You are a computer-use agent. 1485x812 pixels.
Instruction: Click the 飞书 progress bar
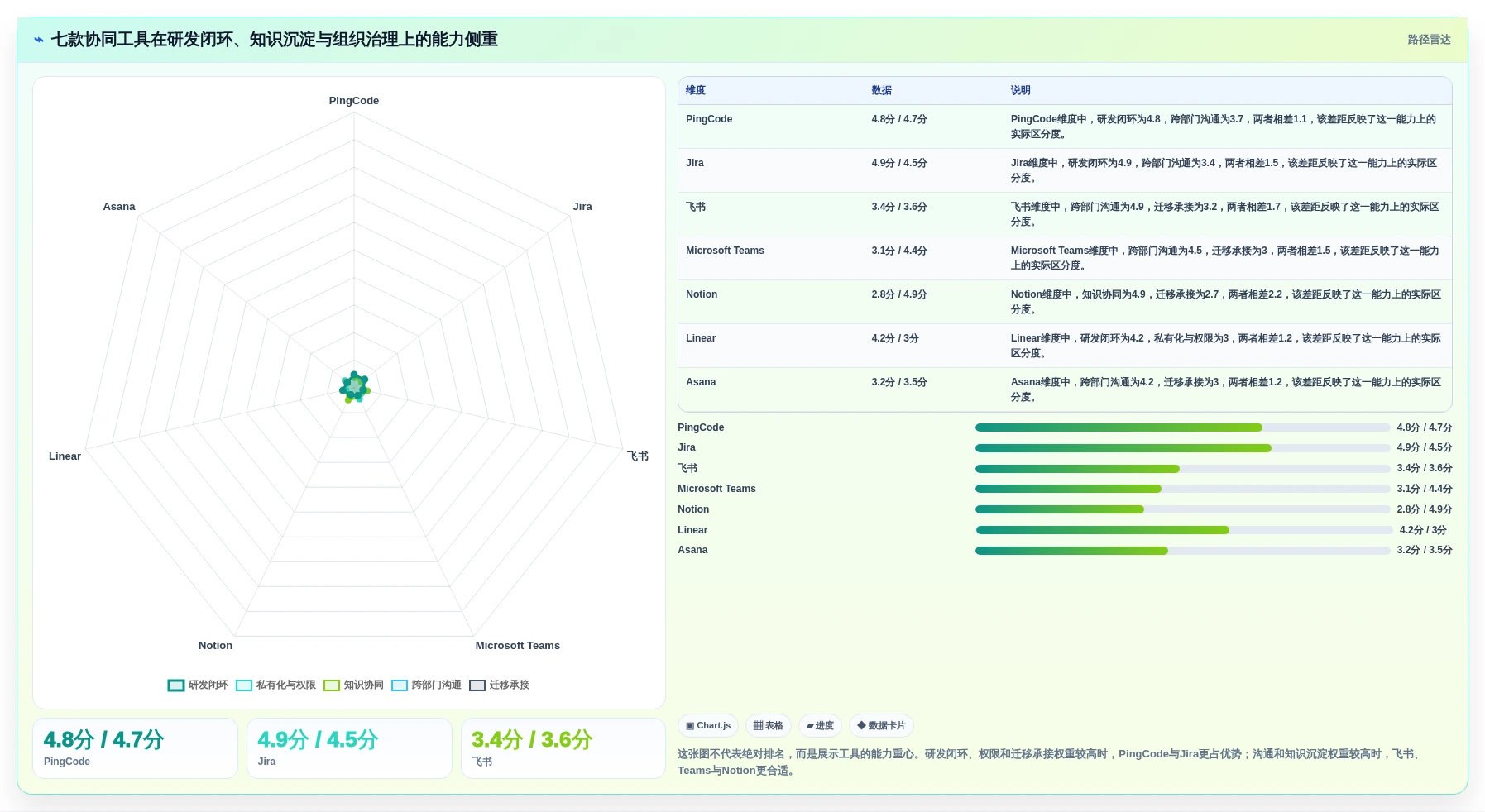(1183, 469)
